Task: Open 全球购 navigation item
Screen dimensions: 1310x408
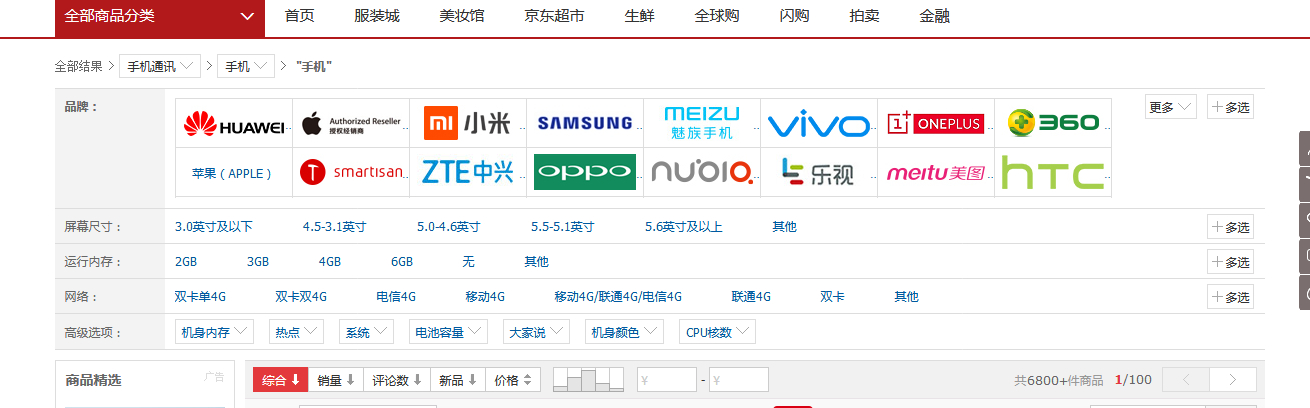Action: coord(717,16)
